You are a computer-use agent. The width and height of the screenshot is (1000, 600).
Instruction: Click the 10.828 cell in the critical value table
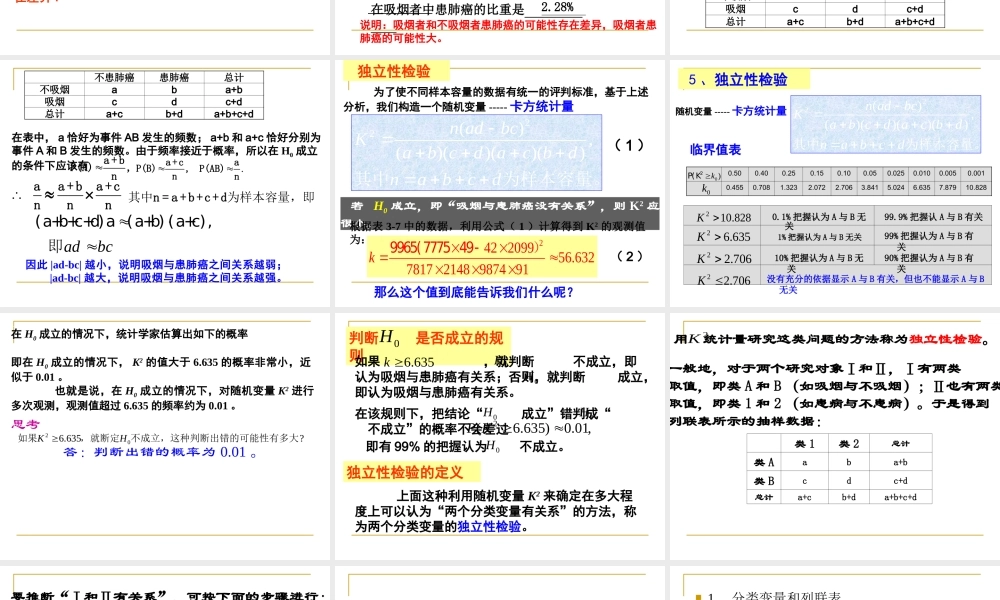click(976, 188)
